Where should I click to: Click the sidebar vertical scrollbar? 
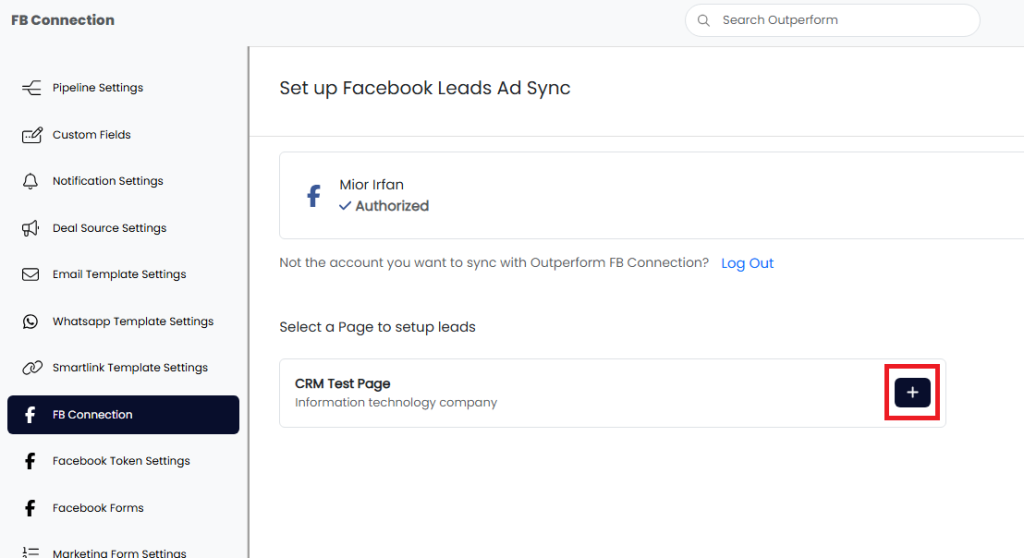(248, 300)
